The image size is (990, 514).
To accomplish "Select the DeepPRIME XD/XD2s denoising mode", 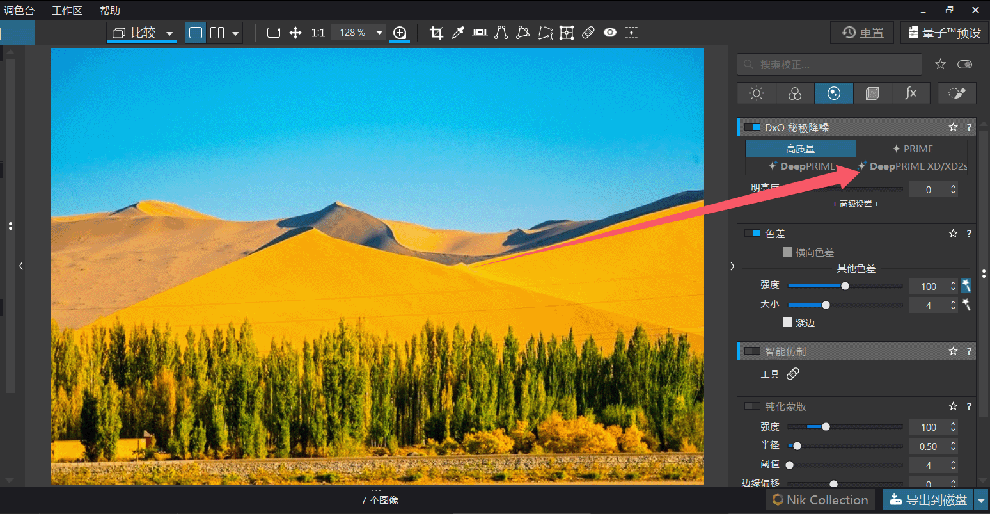I will [x=912, y=167].
